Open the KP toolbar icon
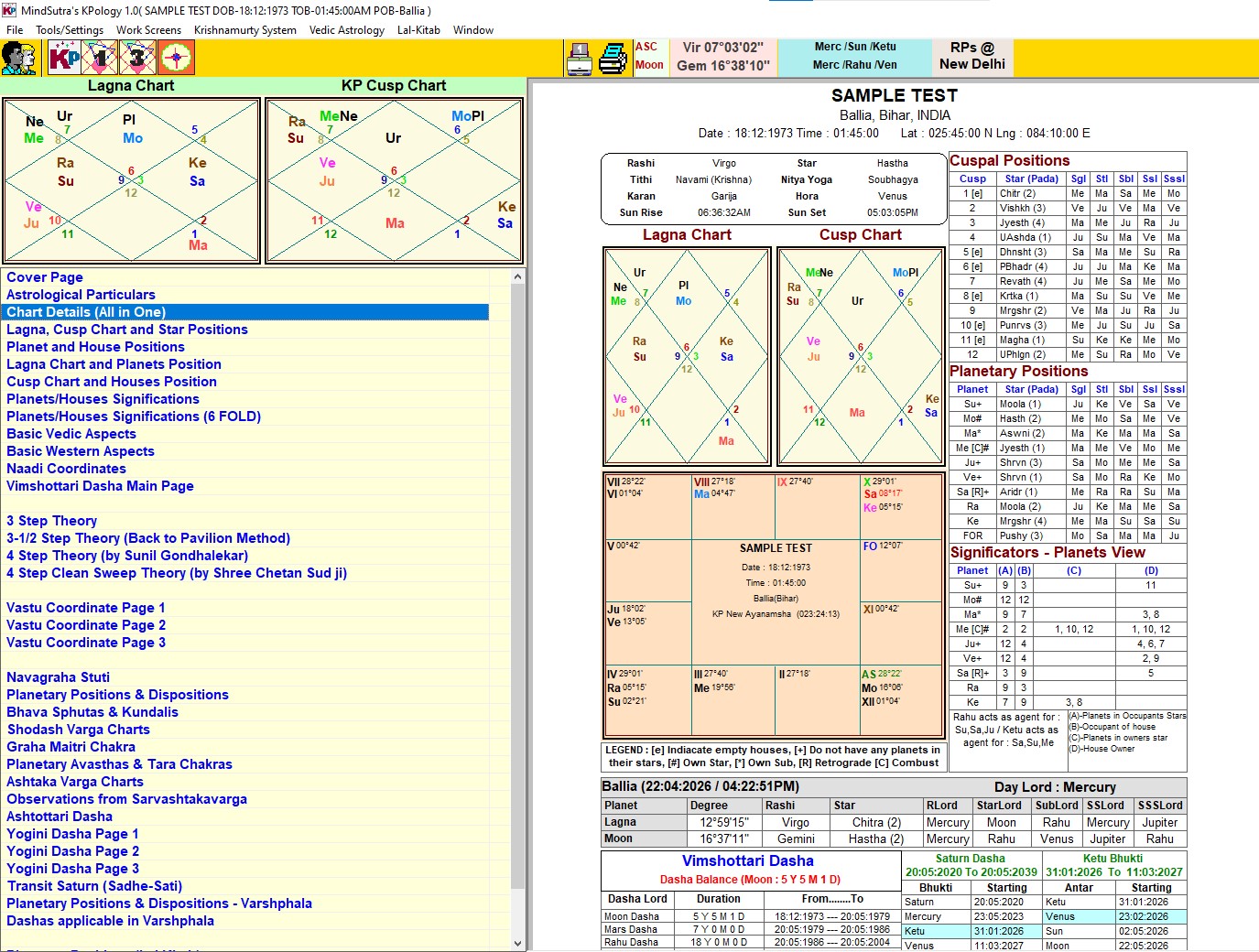1259x952 pixels. [65, 58]
